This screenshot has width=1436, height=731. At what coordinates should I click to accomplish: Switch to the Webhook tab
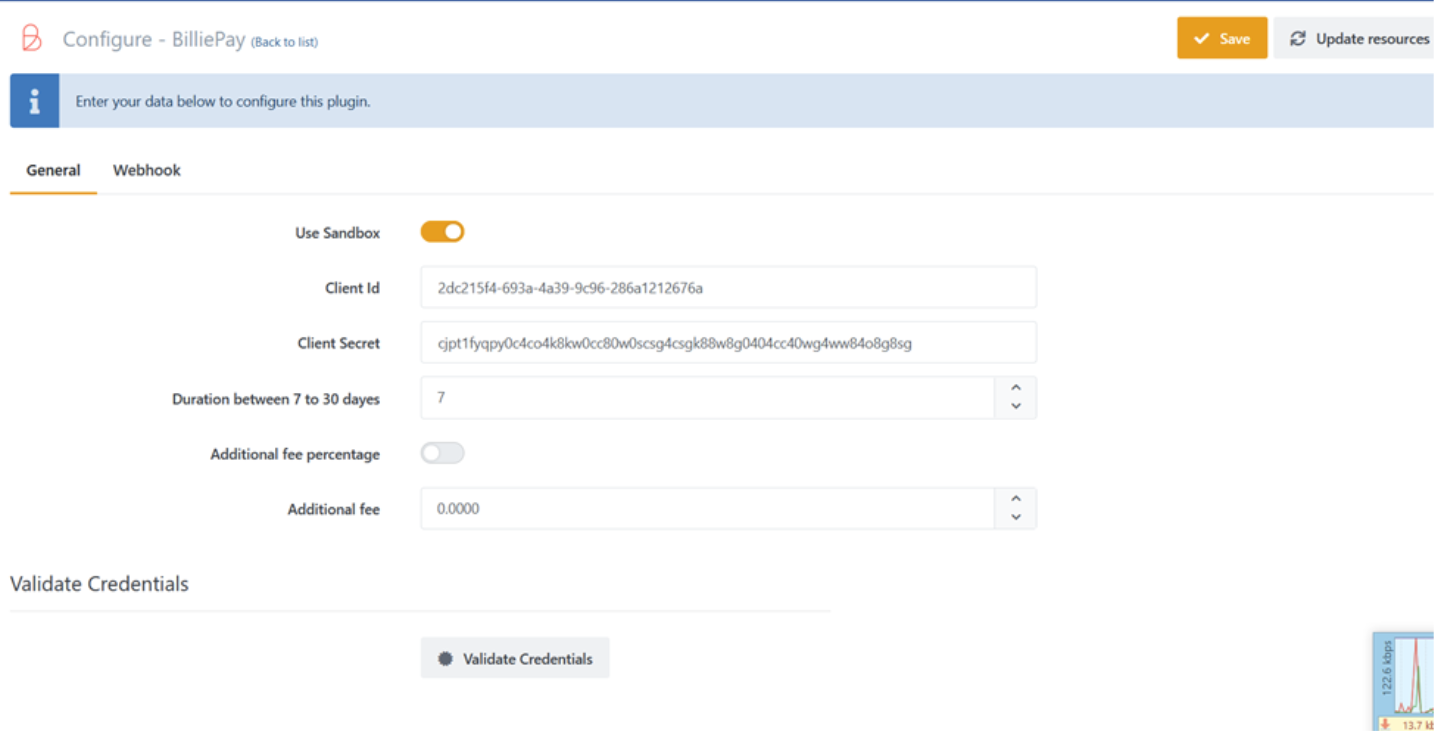click(x=147, y=170)
